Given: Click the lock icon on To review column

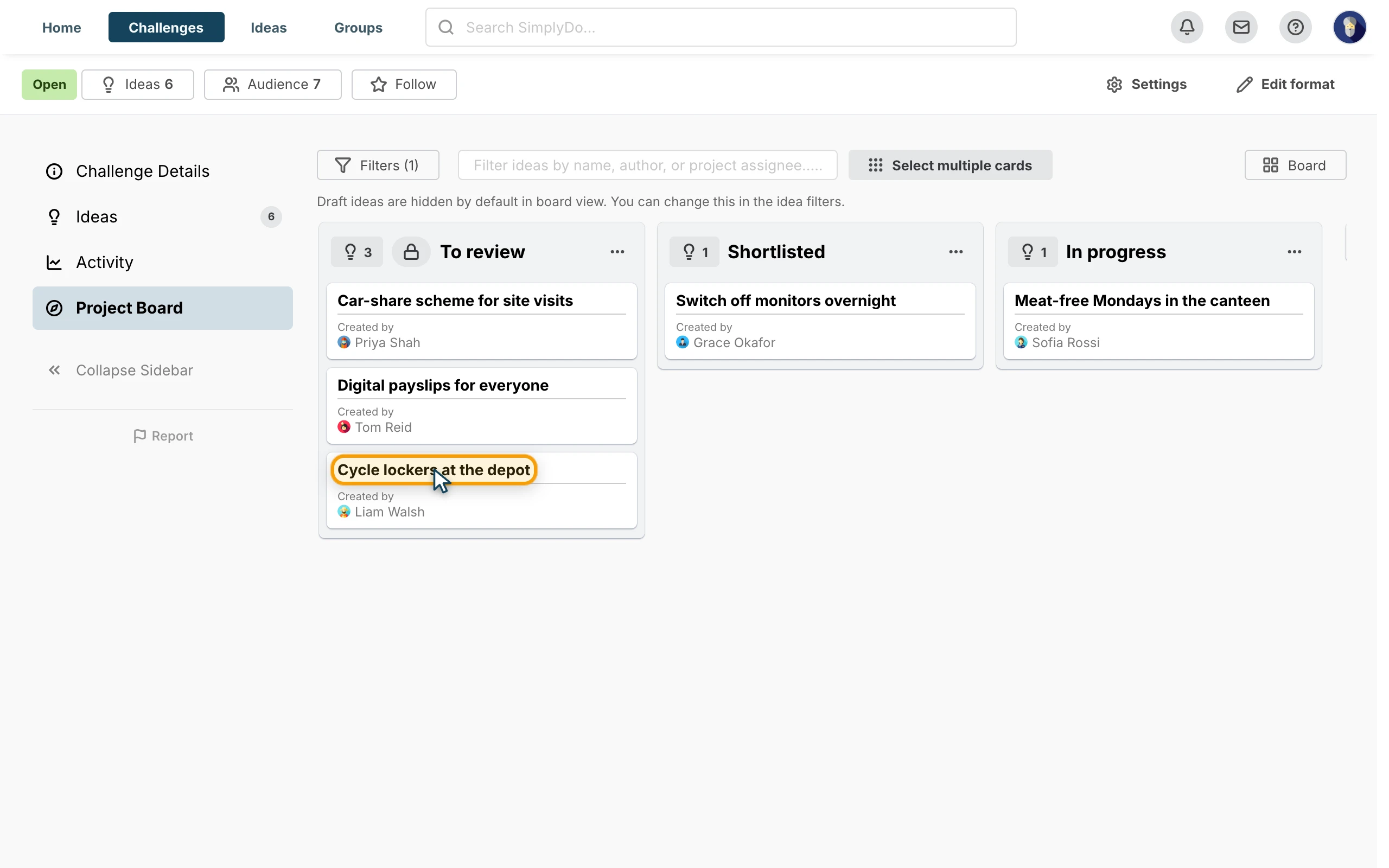Looking at the screenshot, I should (x=411, y=251).
